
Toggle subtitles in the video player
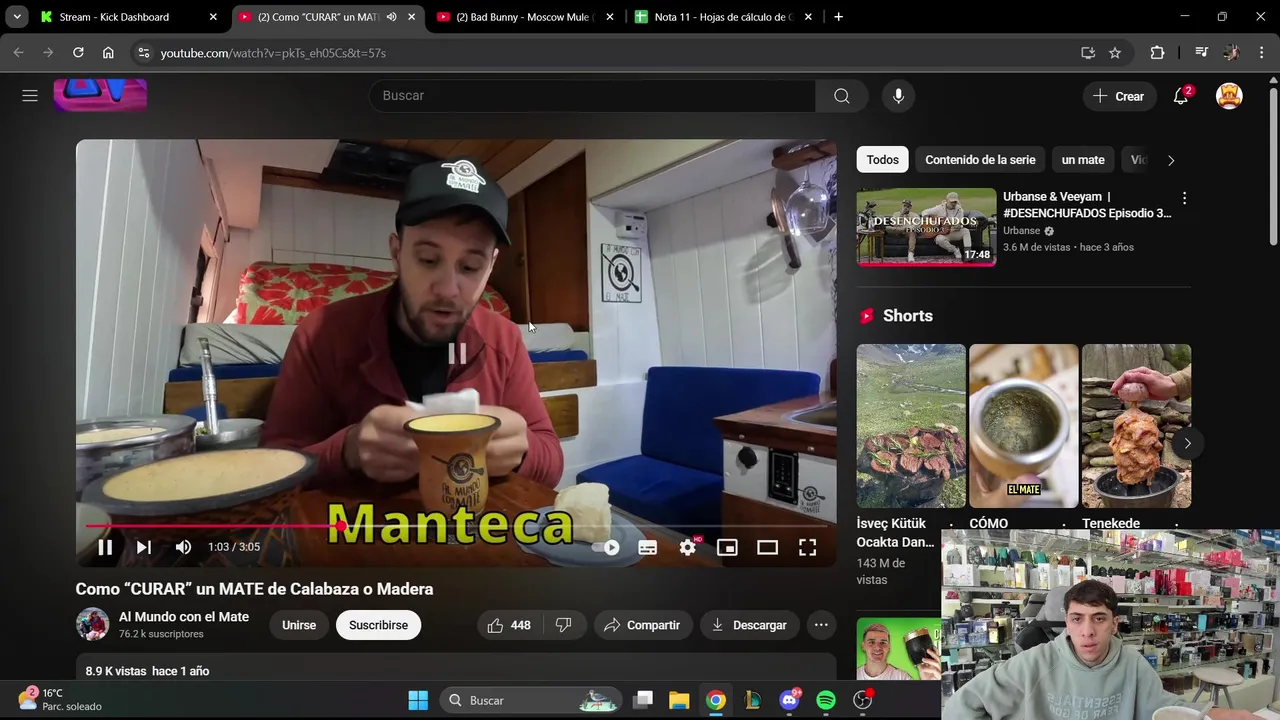pos(648,547)
